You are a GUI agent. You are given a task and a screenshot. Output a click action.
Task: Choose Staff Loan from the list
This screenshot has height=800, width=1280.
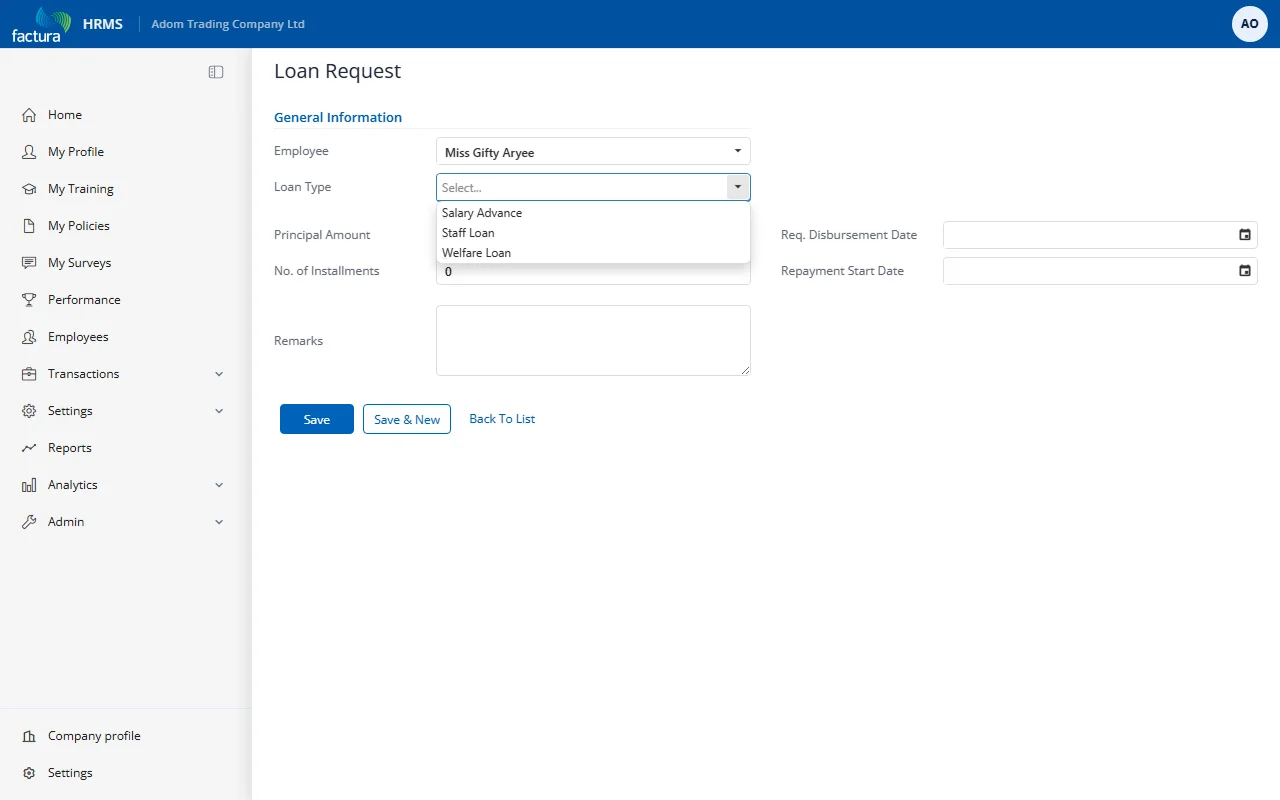pyautogui.click(x=593, y=233)
